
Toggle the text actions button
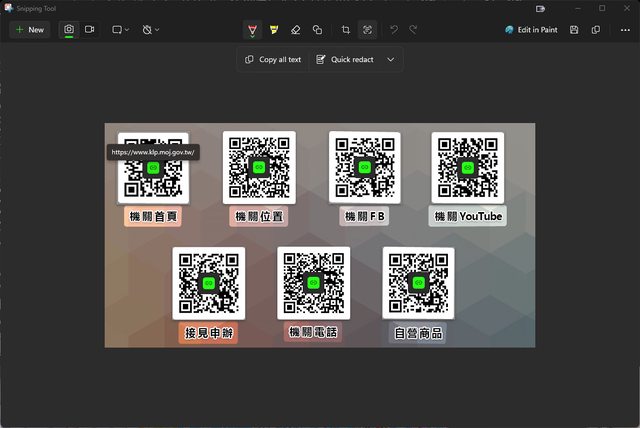367,30
